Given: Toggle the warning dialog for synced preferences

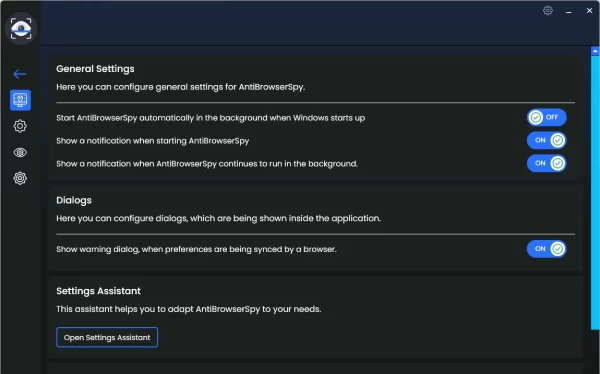Looking at the screenshot, I should click(546, 249).
